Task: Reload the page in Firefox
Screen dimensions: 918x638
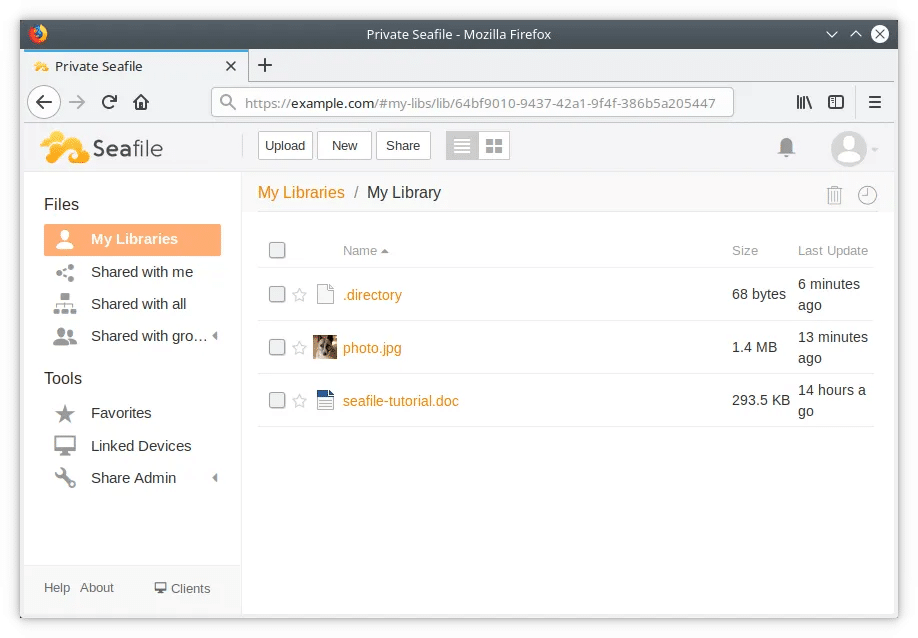Action: (110, 102)
